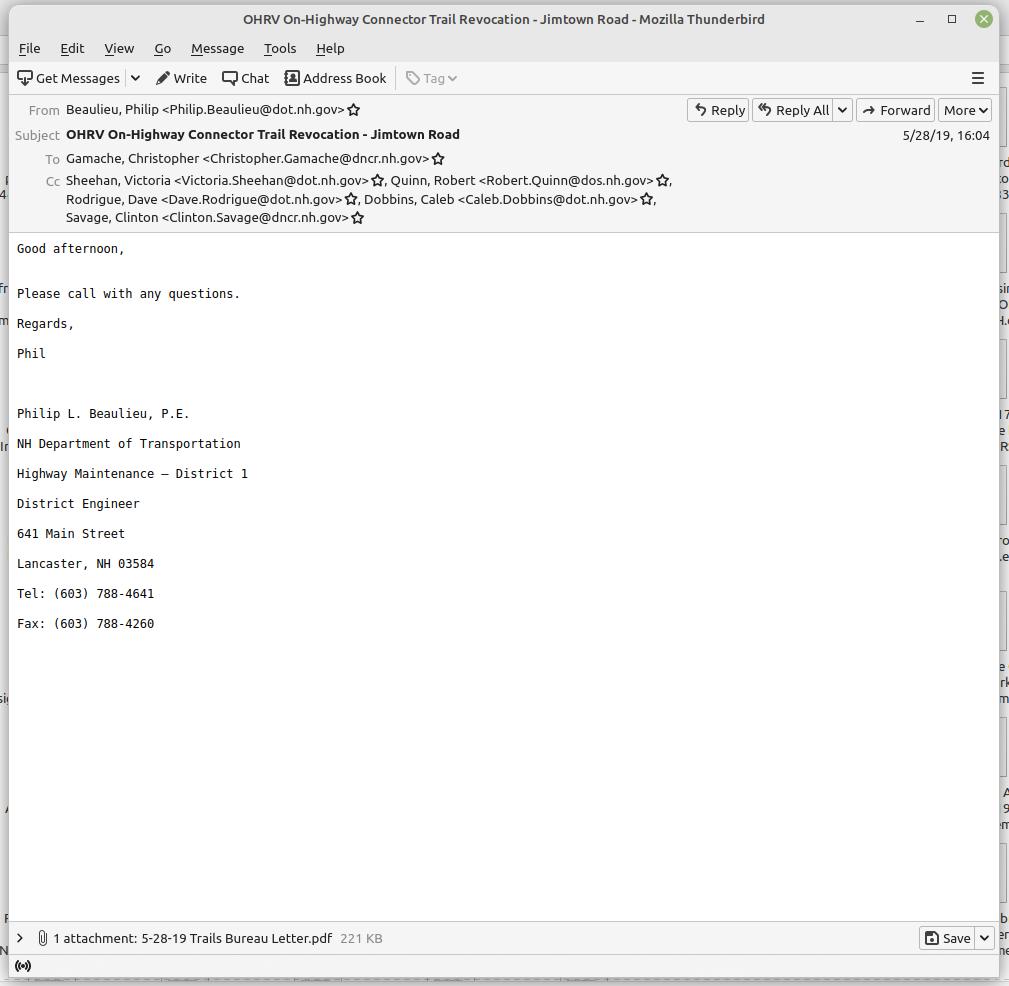Click the Reply button
This screenshot has height=986, width=1009.
pos(718,110)
